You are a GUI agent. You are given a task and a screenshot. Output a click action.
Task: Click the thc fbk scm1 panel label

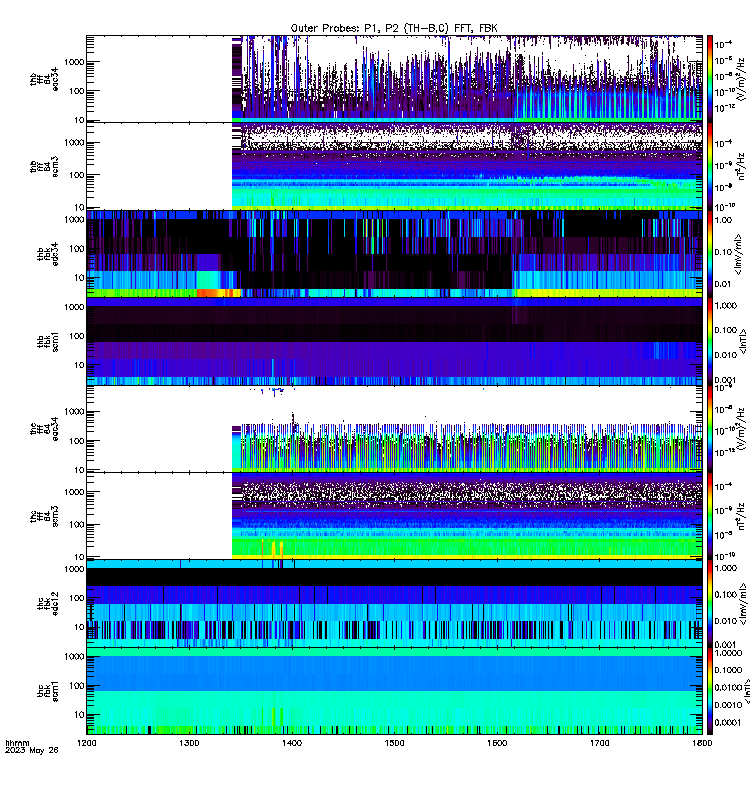pyautogui.click(x=47, y=691)
